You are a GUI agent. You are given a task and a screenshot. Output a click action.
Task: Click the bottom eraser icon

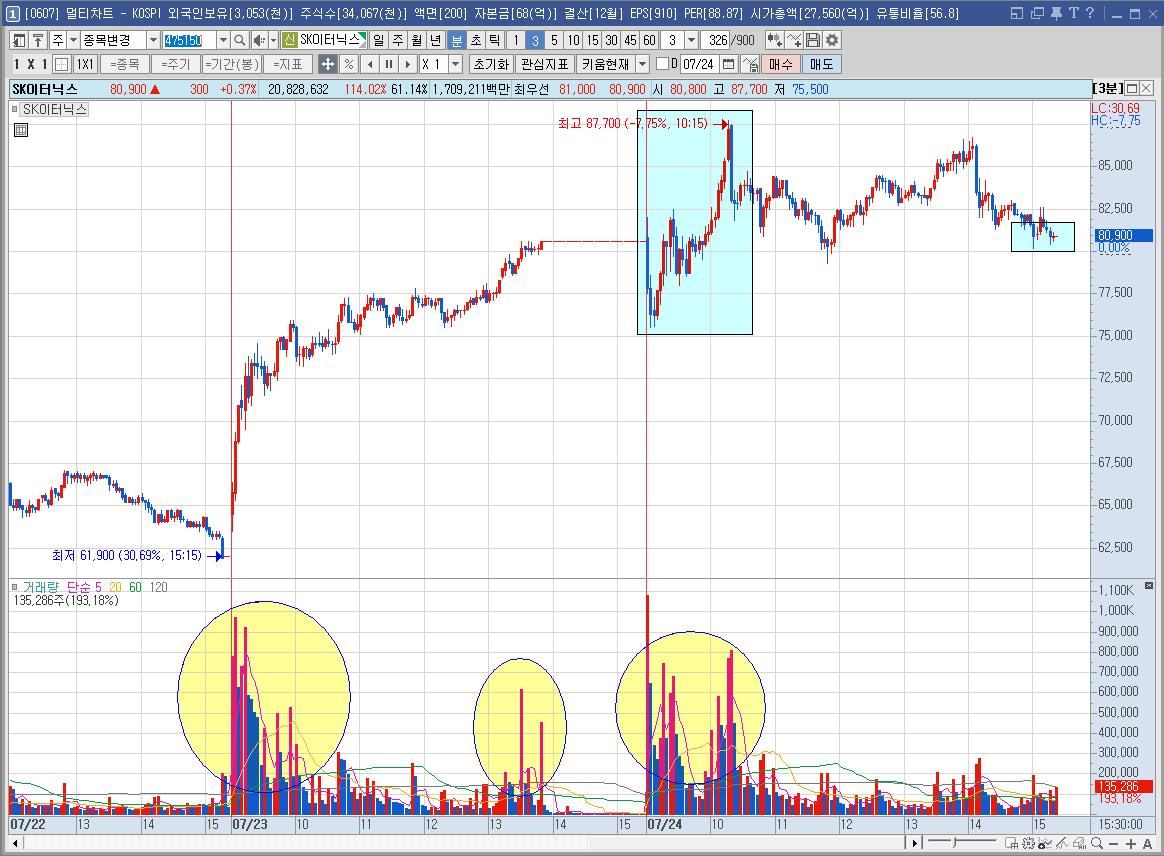tap(1079, 843)
